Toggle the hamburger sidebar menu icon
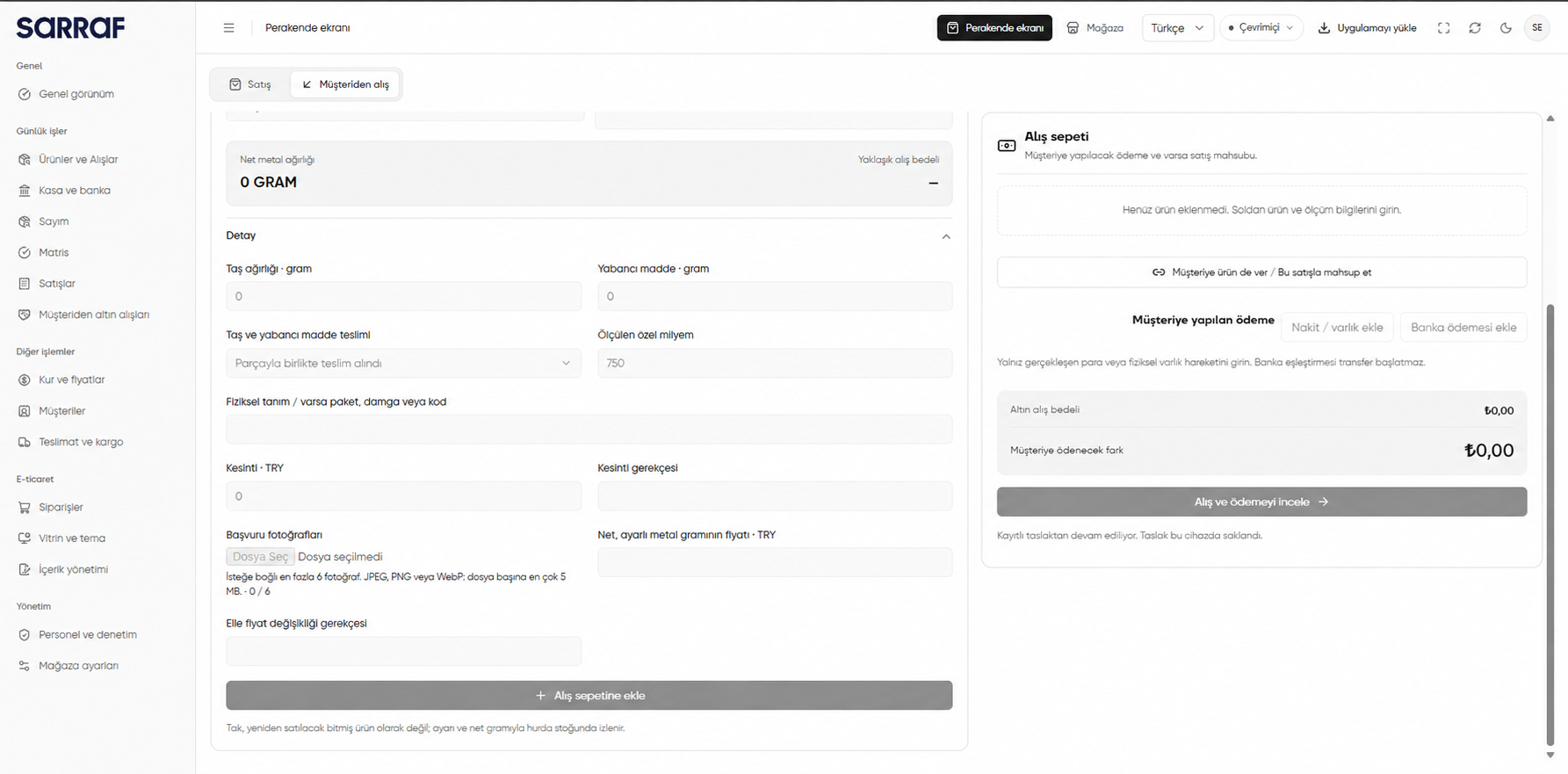Viewport: 1568px width, 774px height. point(228,28)
